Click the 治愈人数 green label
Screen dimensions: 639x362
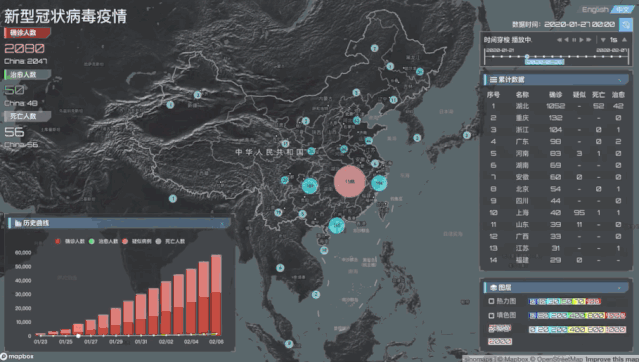(x=27, y=75)
